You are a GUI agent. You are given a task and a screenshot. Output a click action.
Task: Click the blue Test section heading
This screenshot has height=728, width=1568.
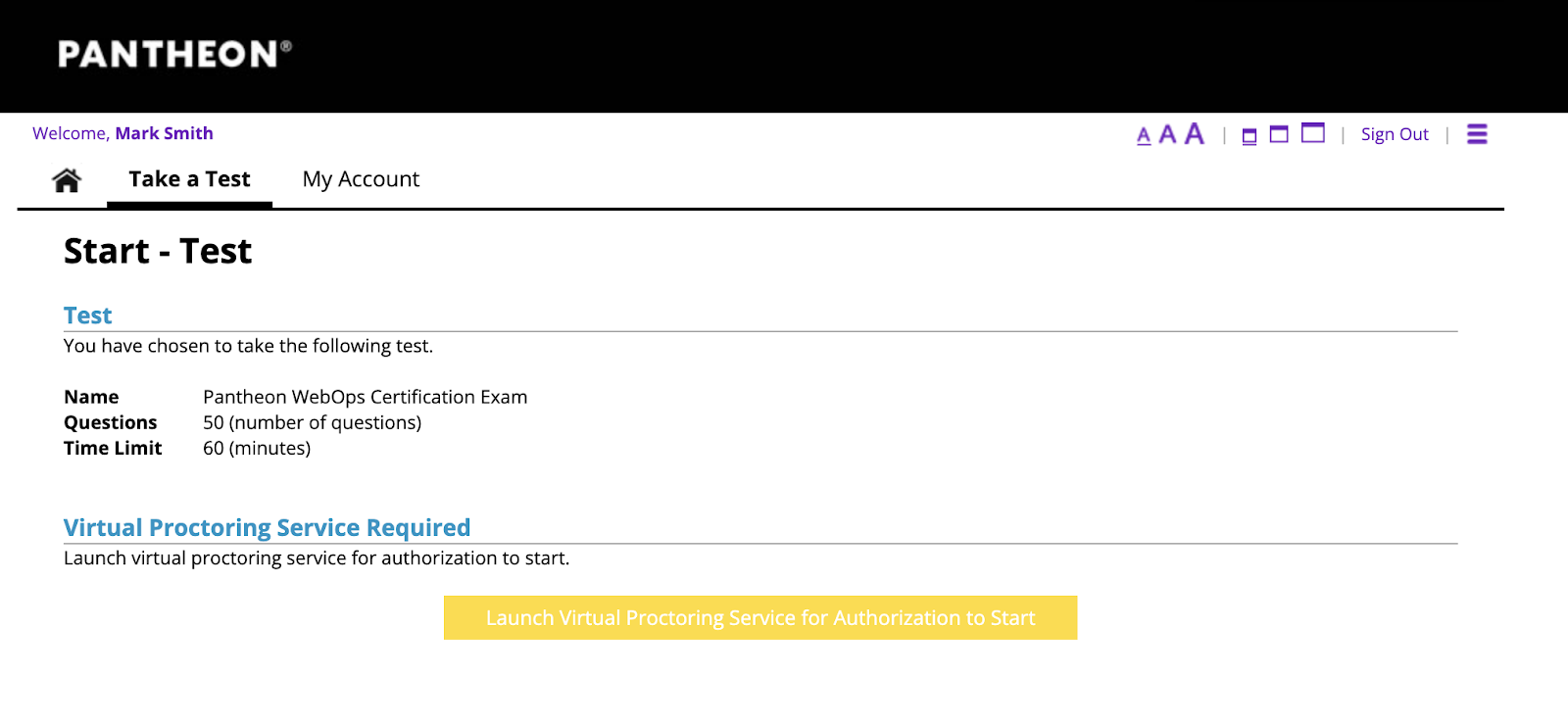click(x=88, y=315)
